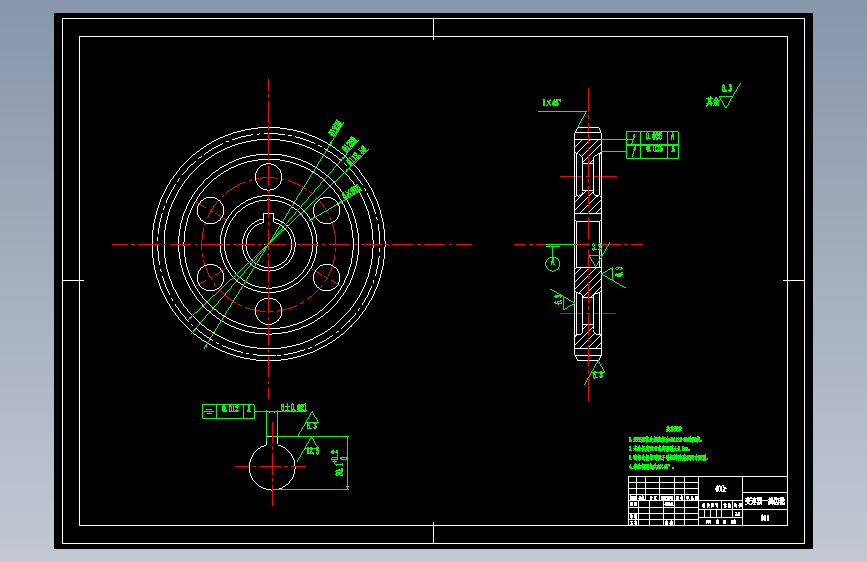Select the bottom bolt hole circle
Image resolution: width=867 pixels, height=562 pixels.
(x=269, y=310)
